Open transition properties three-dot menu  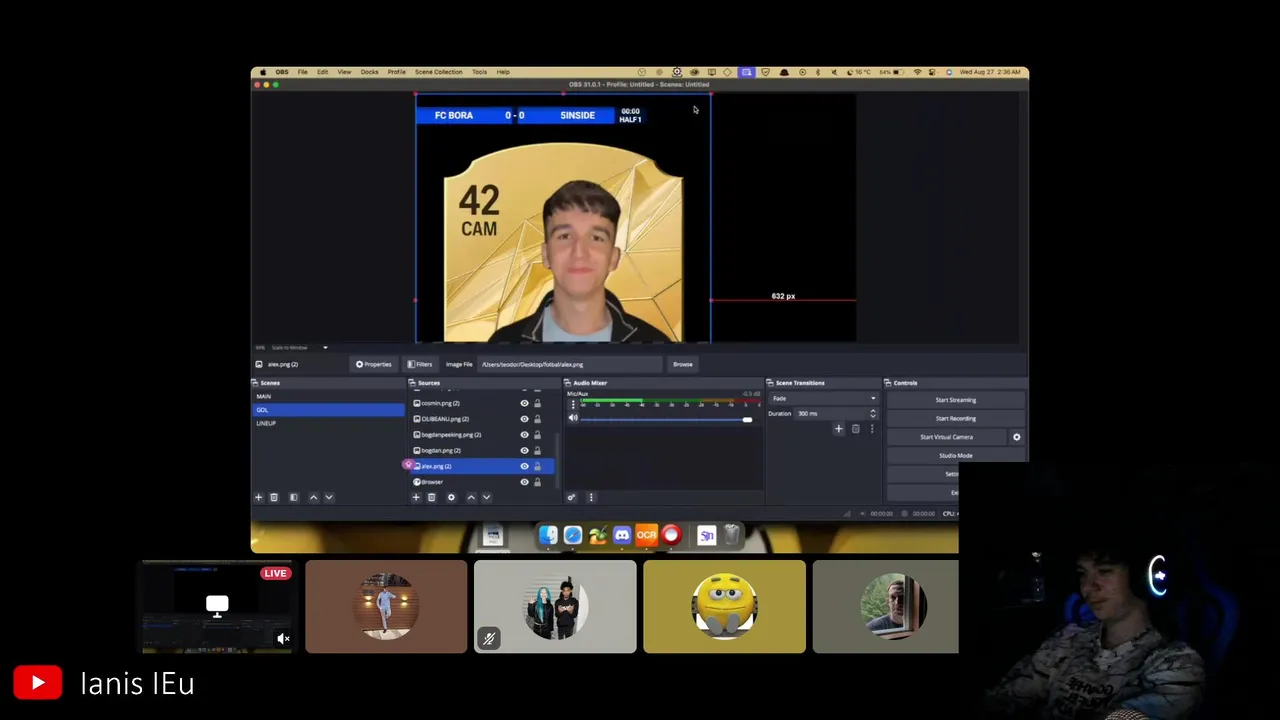(x=871, y=429)
